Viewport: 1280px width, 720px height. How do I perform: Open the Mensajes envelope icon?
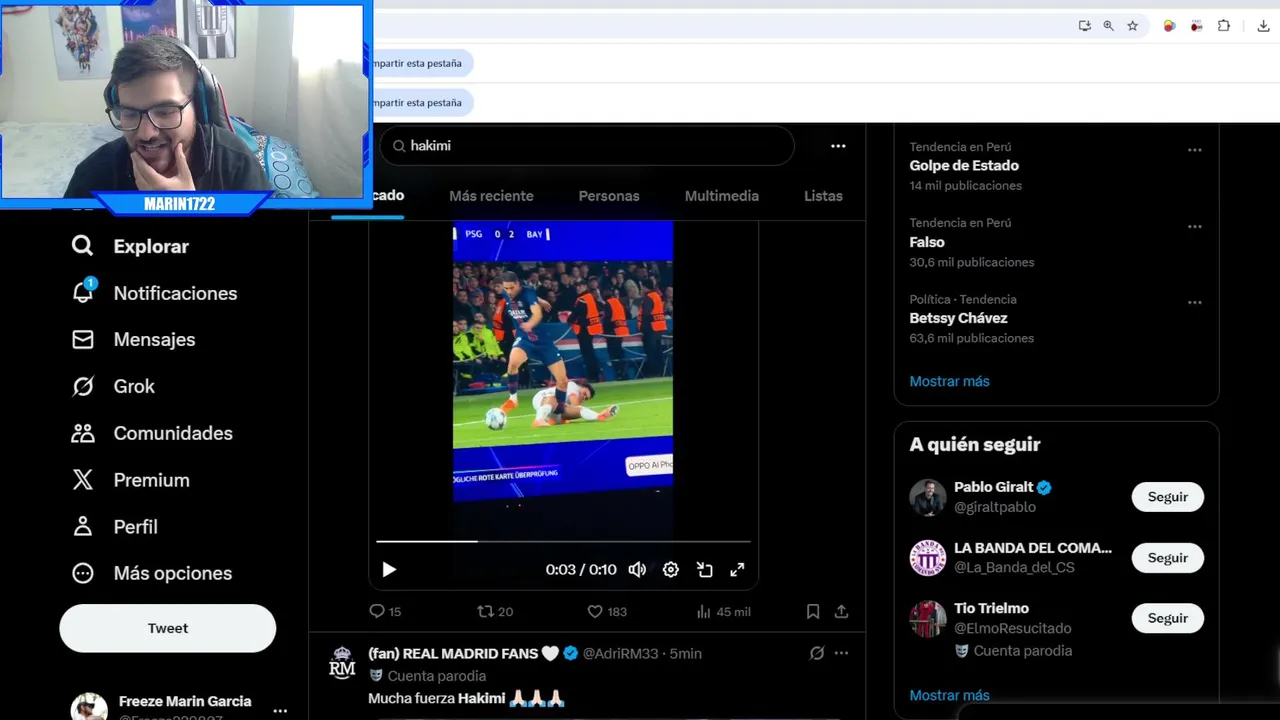coord(83,339)
